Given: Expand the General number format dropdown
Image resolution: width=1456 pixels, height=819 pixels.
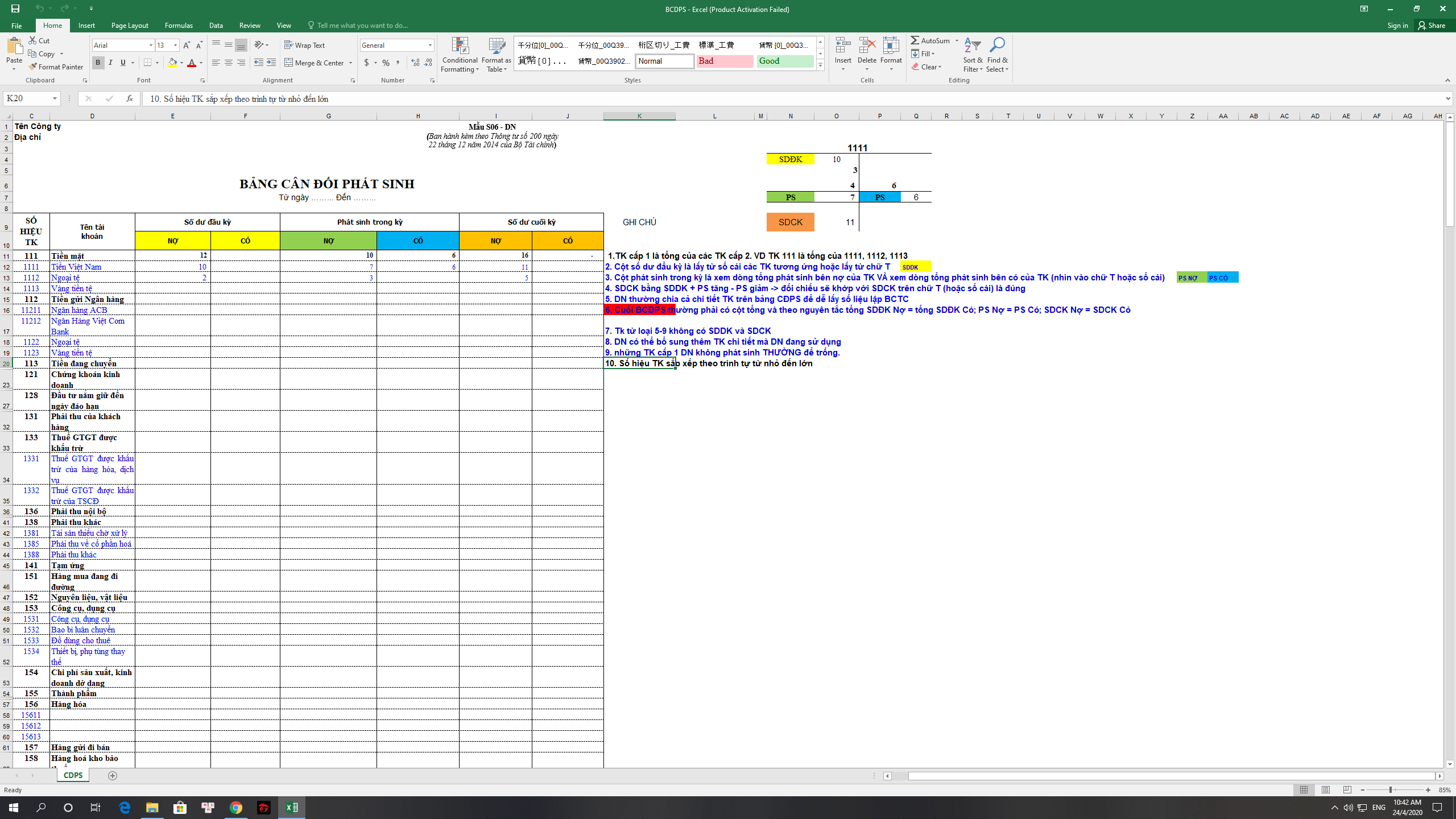Looking at the screenshot, I should 430,45.
